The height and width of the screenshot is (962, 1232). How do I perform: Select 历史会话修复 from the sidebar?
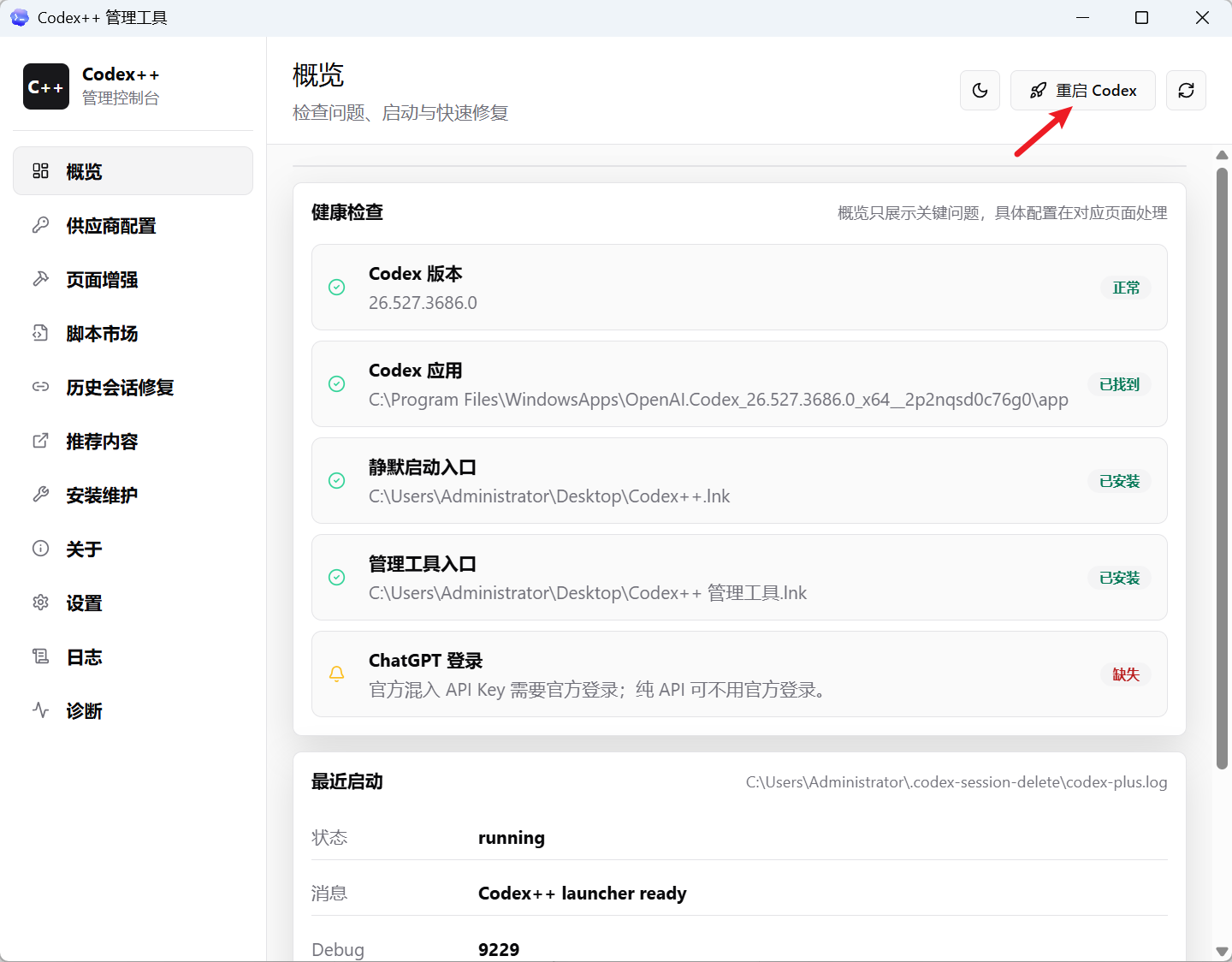(x=133, y=387)
